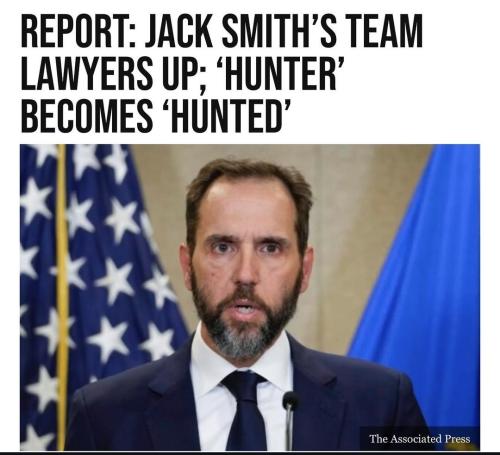The width and height of the screenshot is (500, 455).
Task: Select the 'HUNTED' word in headline
Action: (x=226, y=116)
